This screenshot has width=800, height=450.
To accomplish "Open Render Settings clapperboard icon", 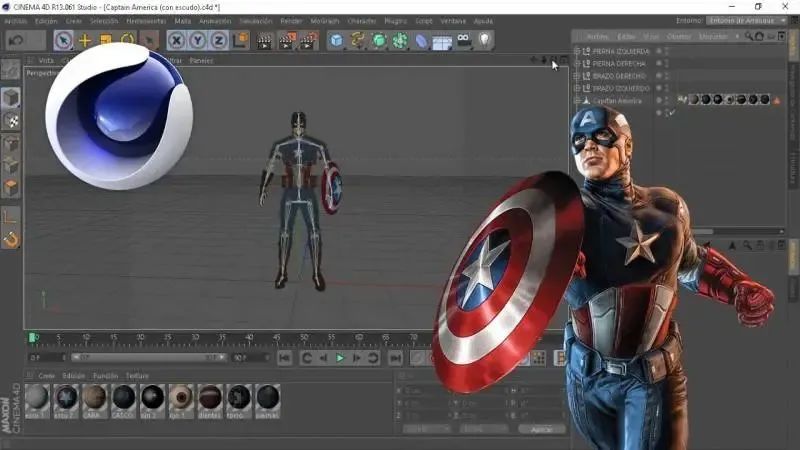I will [309, 41].
